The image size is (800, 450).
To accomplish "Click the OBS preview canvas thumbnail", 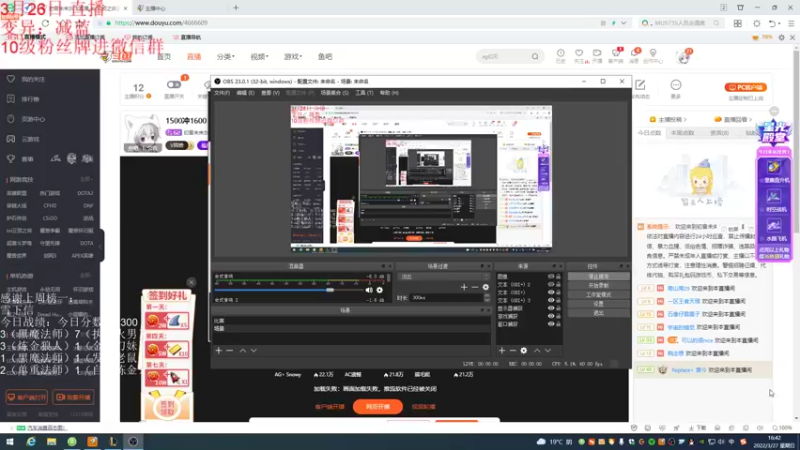I will pyautogui.click(x=421, y=179).
